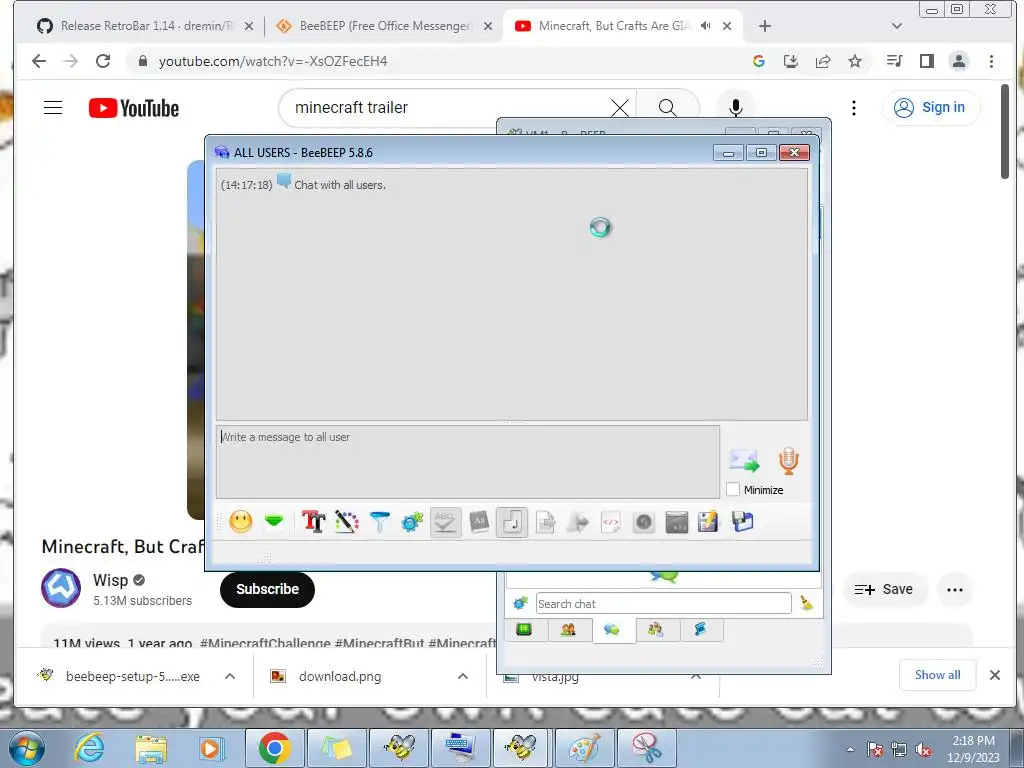Toggle the word completer book icon

pyautogui.click(x=479, y=522)
